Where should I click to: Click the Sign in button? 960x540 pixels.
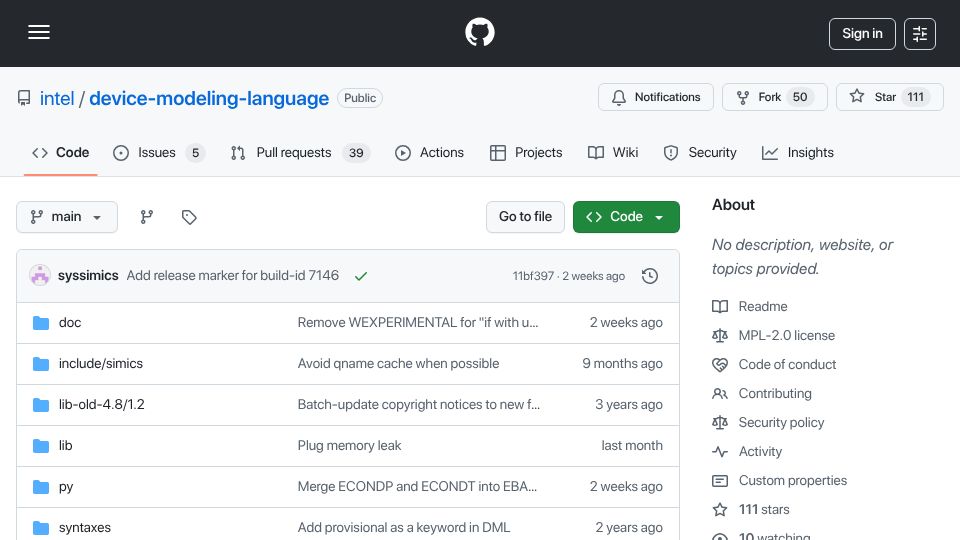[x=862, y=34]
